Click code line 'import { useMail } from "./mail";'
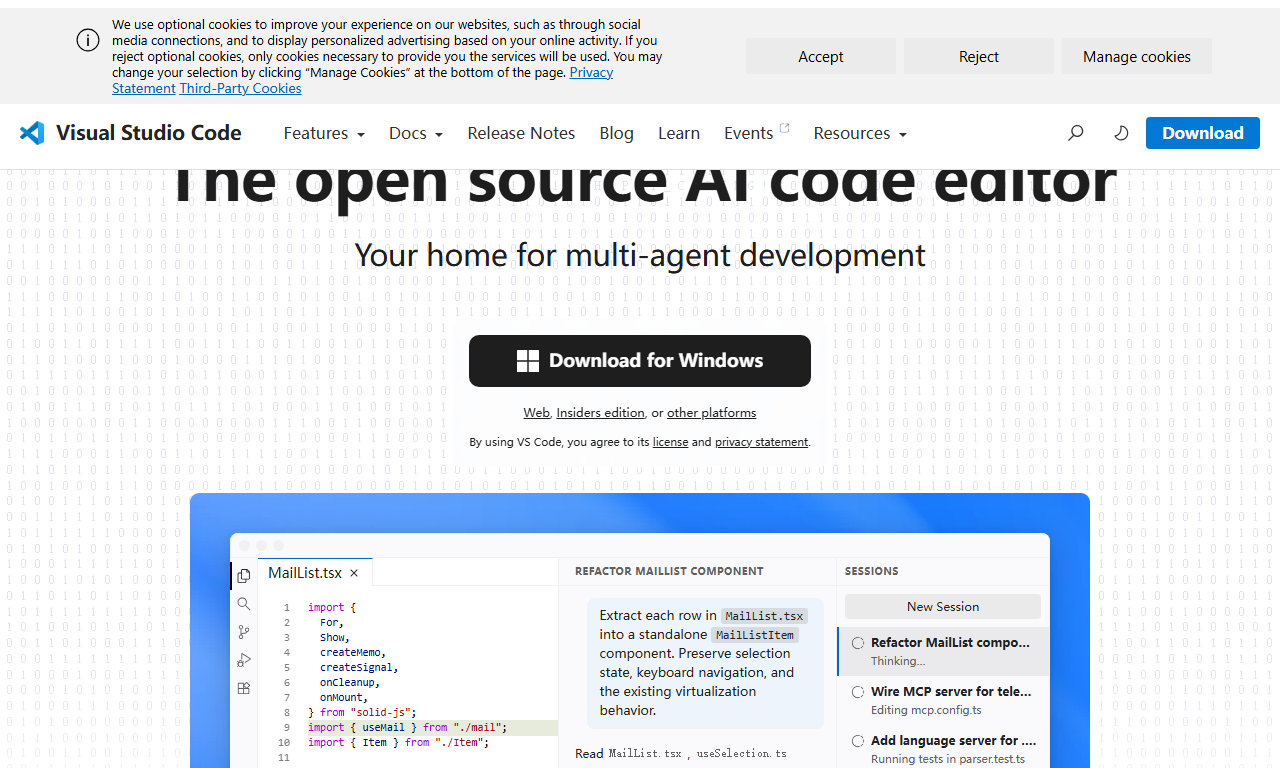This screenshot has height=768, width=1280. 408,727
